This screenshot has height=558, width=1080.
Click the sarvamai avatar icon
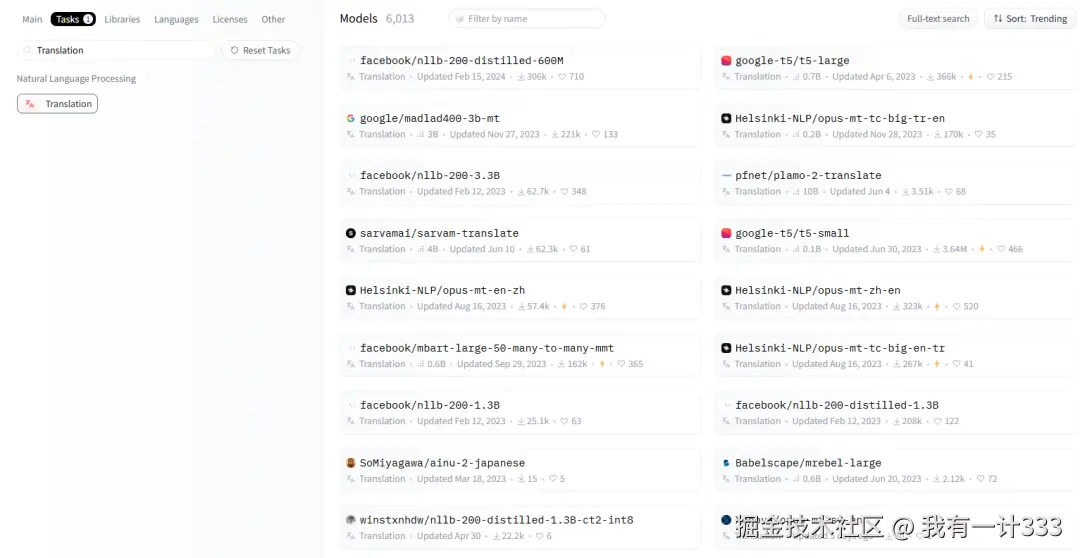click(351, 234)
